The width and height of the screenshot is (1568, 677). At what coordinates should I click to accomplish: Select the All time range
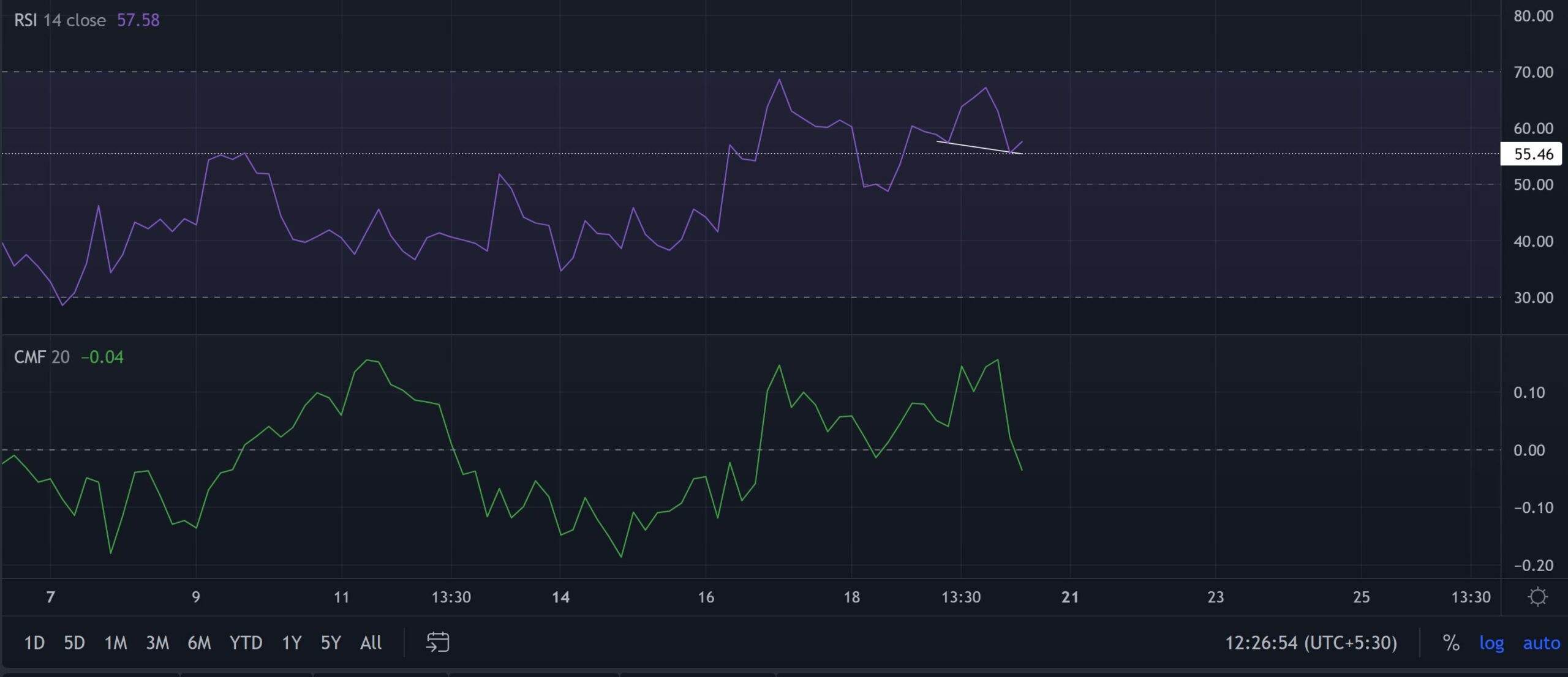(x=370, y=643)
